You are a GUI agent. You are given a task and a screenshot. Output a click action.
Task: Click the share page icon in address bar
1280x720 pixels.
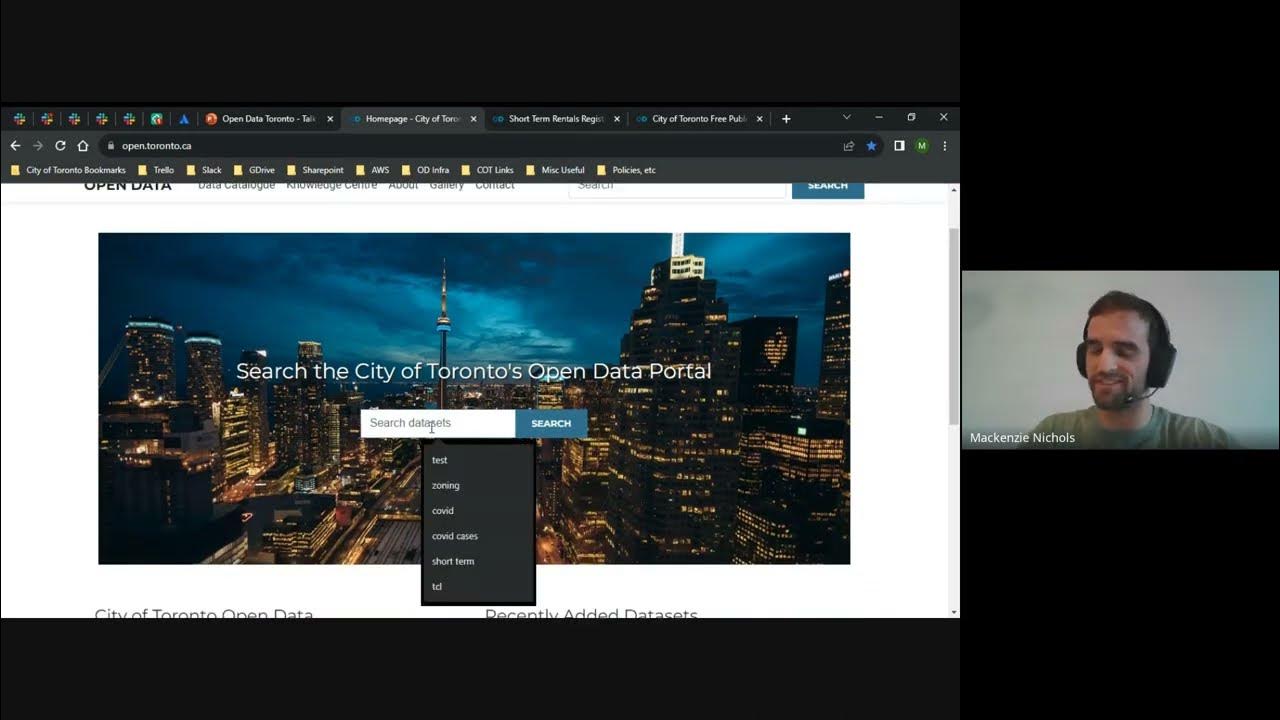849,146
